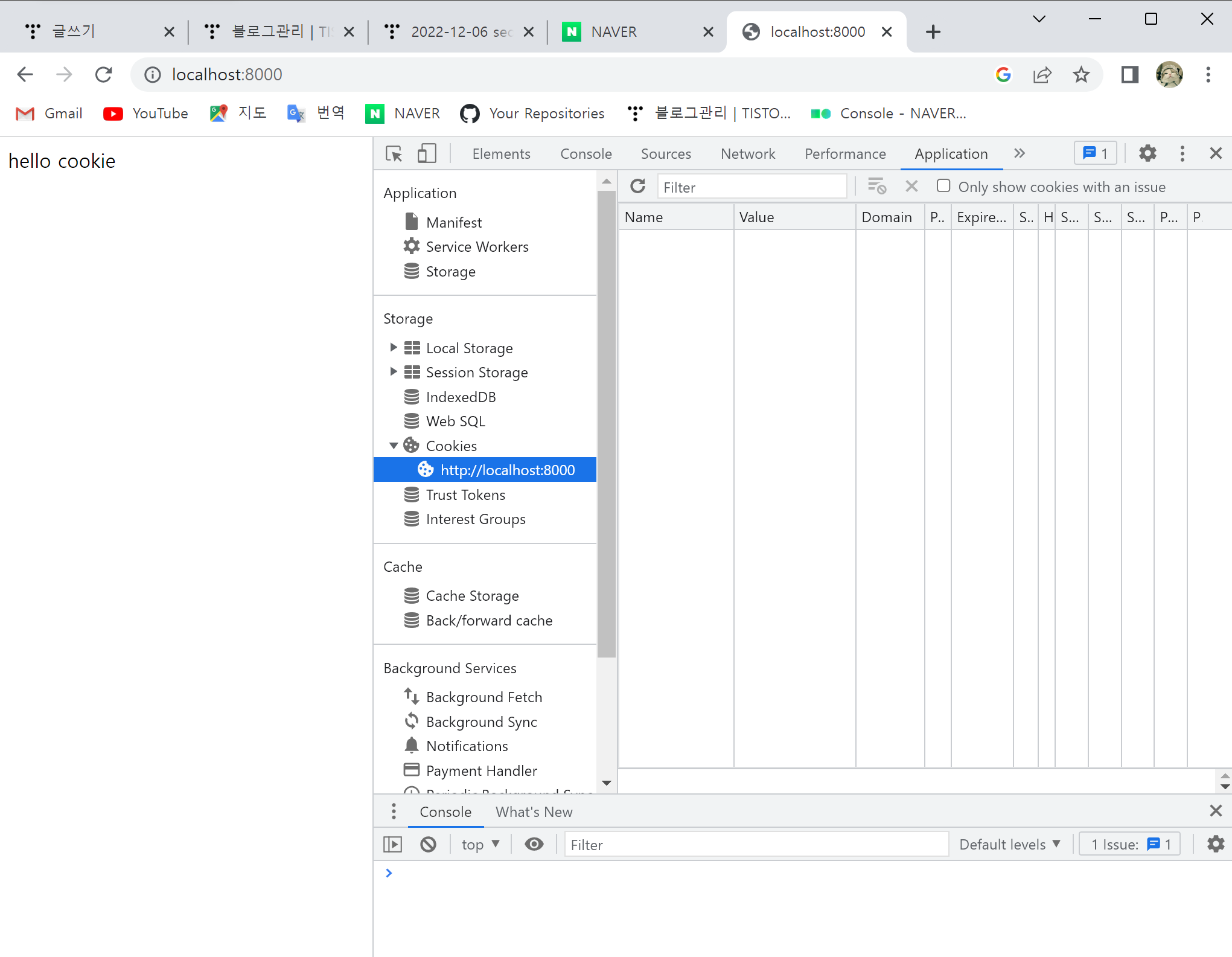1232x957 pixels.
Task: Open console settings gear icon
Action: pyautogui.click(x=1215, y=844)
